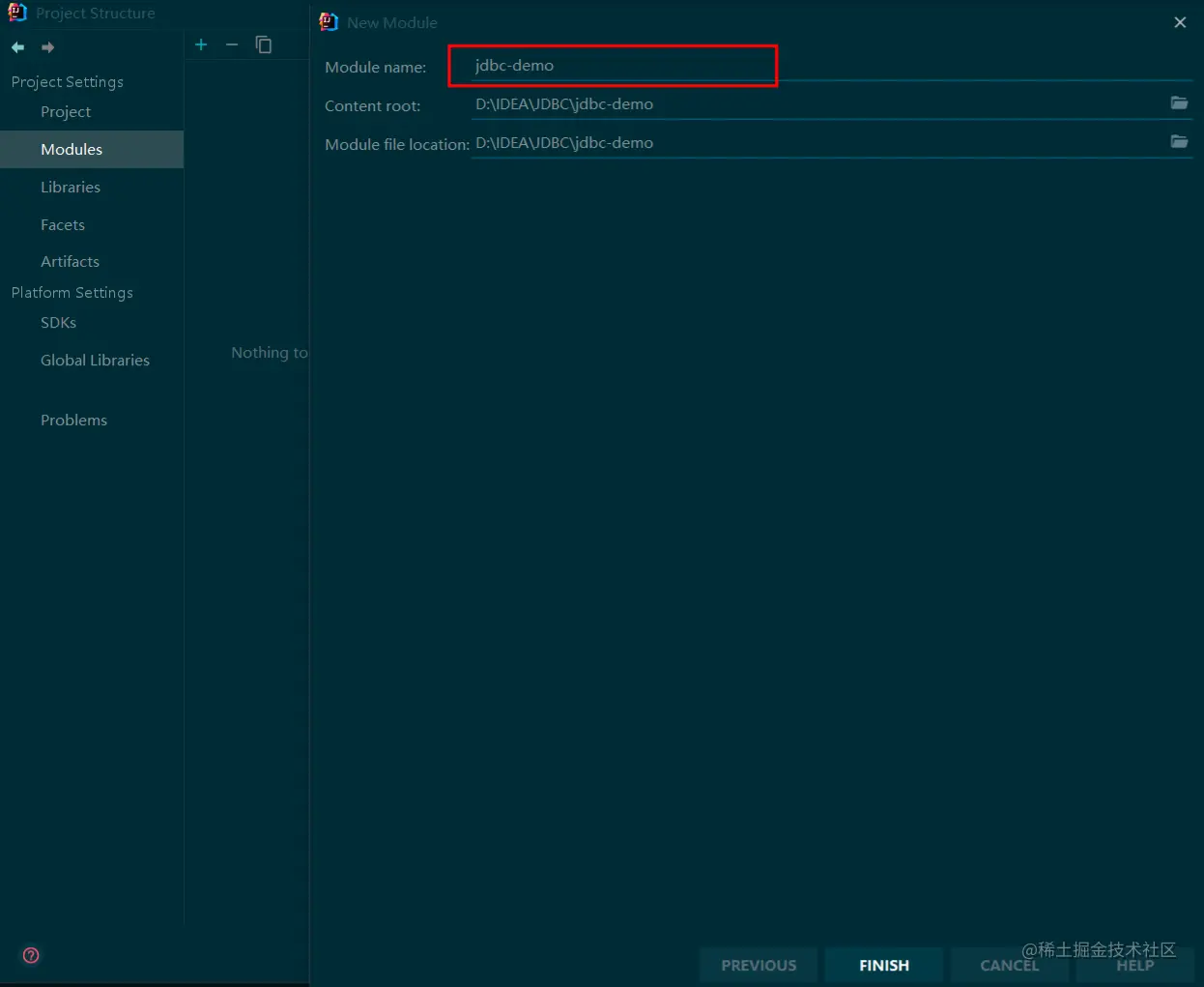
Task: Click the IntelliJ icon in Project Structure title
Action: [x=17, y=13]
